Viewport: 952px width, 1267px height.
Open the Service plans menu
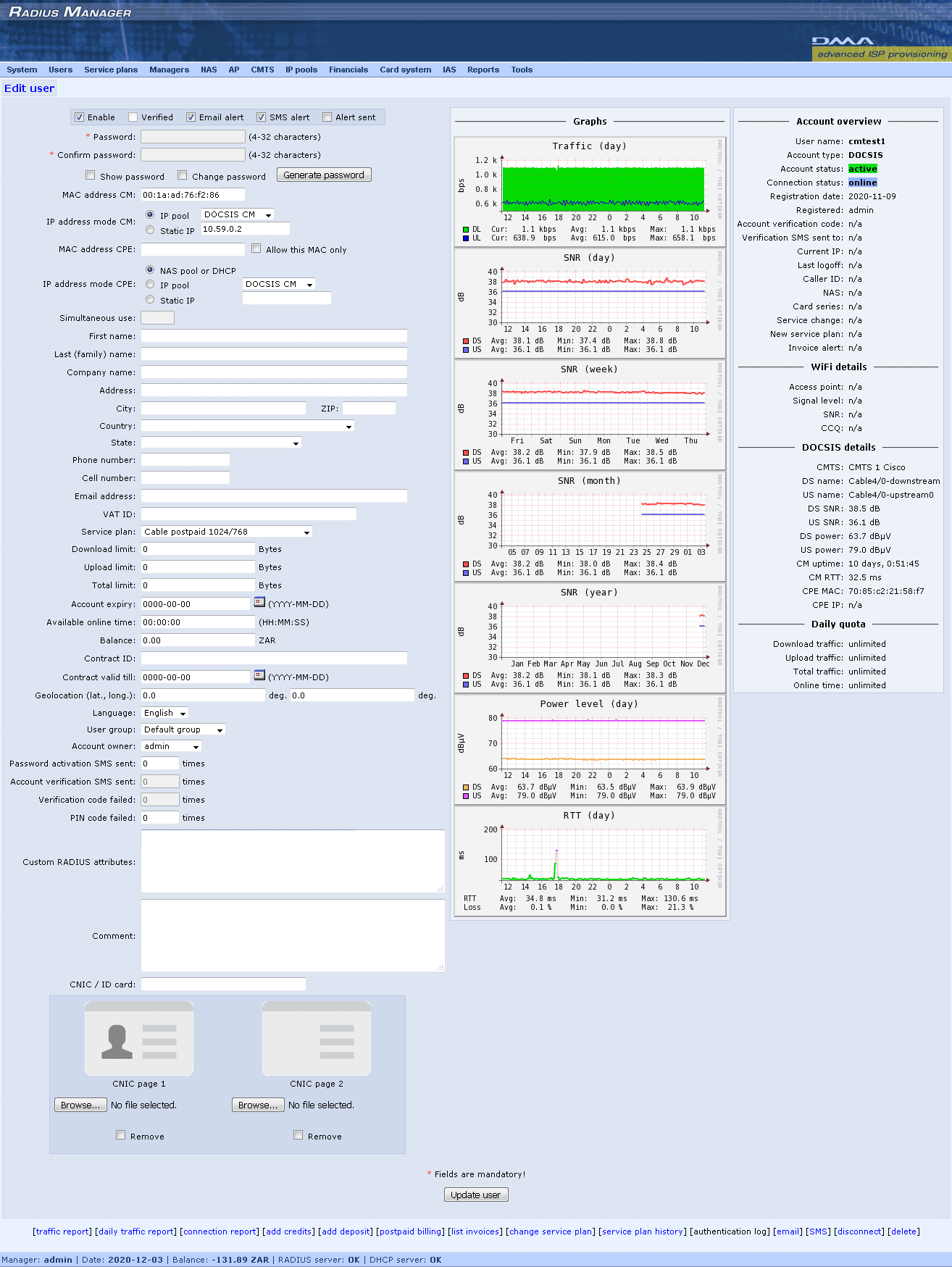[111, 70]
